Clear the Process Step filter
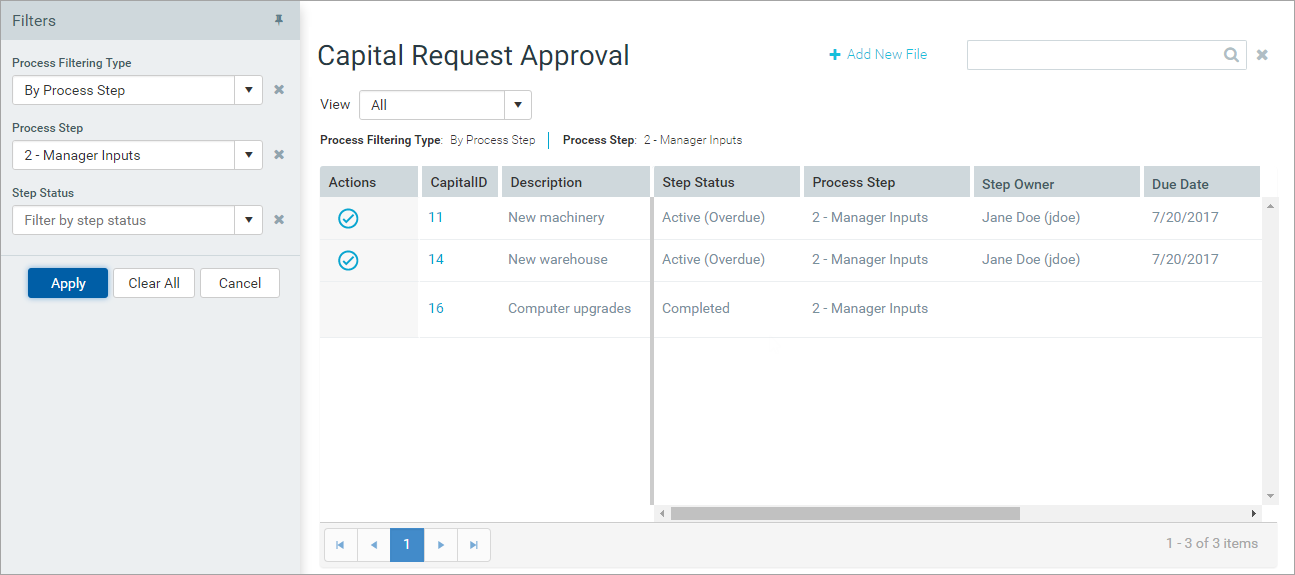 point(279,155)
